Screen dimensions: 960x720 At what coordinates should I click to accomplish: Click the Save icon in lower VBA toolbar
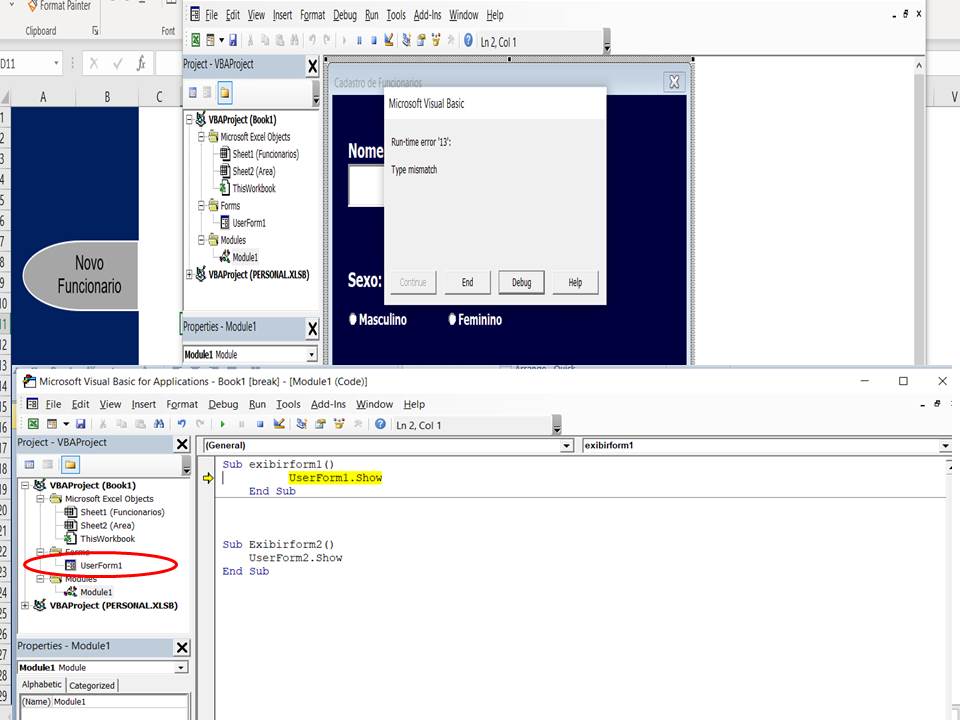point(80,424)
